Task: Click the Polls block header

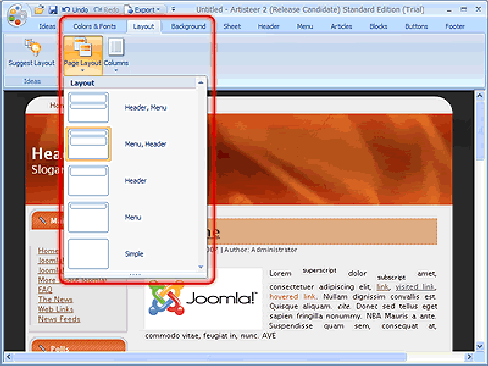Action: pyautogui.click(x=78, y=345)
